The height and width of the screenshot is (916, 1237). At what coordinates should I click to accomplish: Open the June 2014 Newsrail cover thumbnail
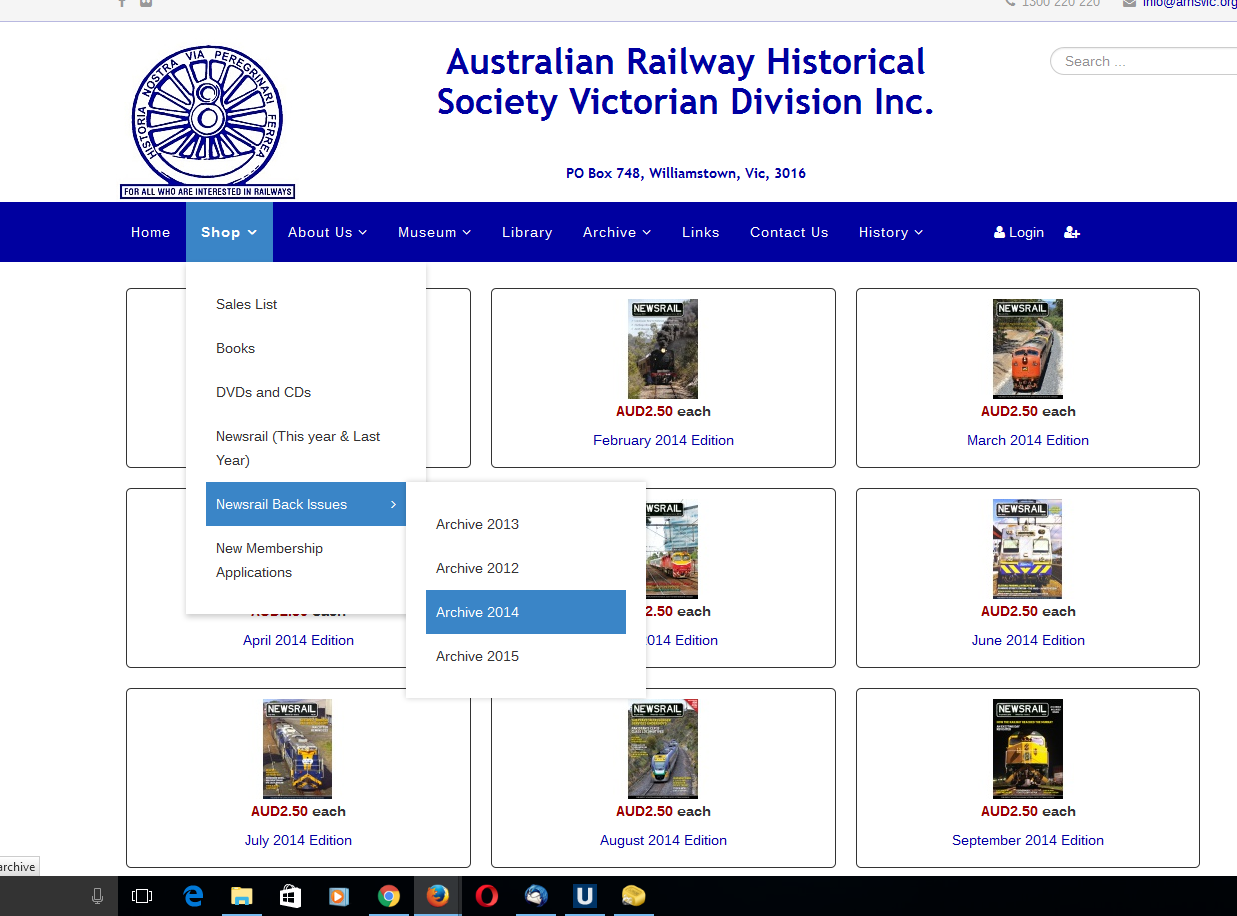coord(1028,549)
